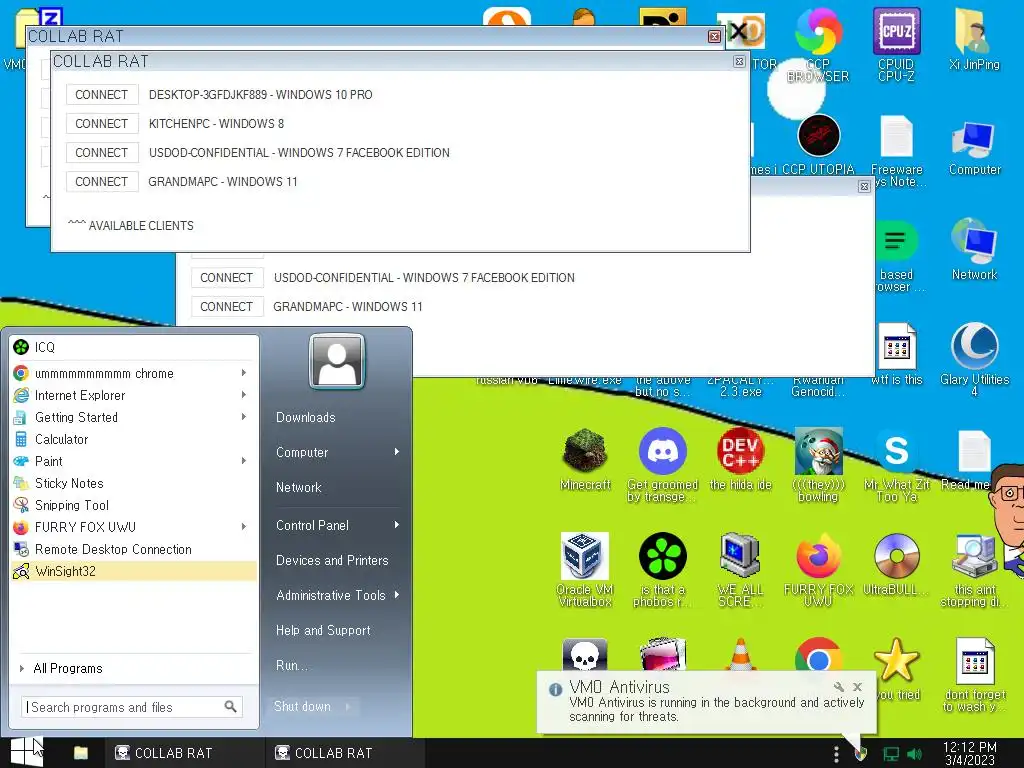The image size is (1024, 768).
Task: Launch WinSight32 from start menu
Action: tap(134, 571)
